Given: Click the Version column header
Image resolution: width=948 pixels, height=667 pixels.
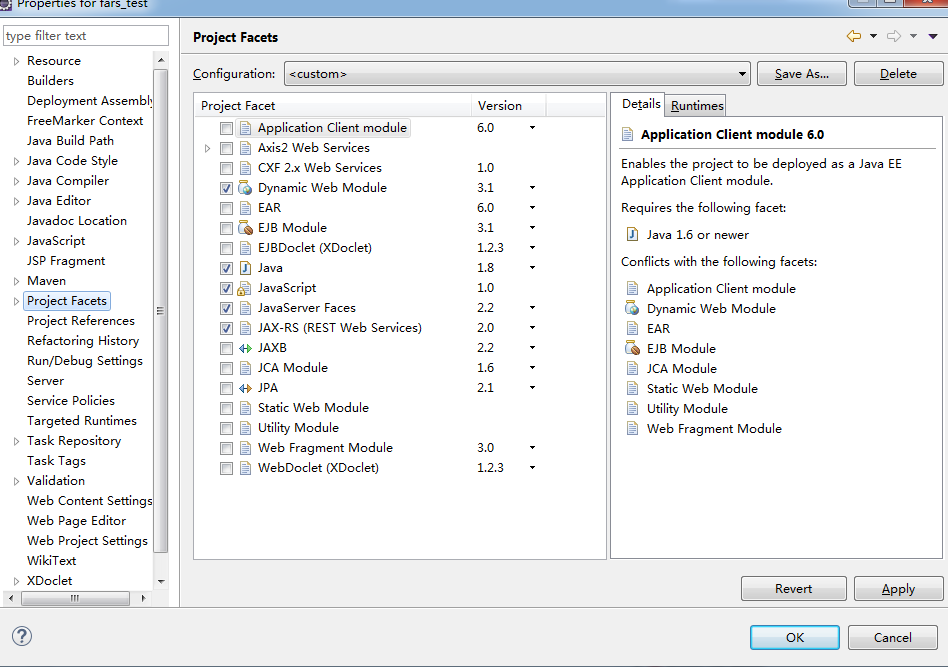Looking at the screenshot, I should pyautogui.click(x=508, y=105).
